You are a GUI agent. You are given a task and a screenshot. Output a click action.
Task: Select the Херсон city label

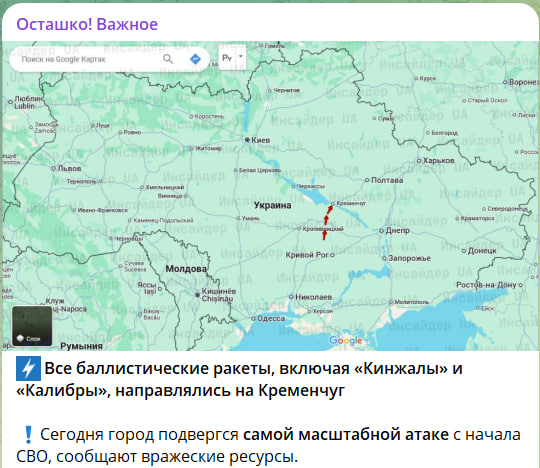pos(323,311)
